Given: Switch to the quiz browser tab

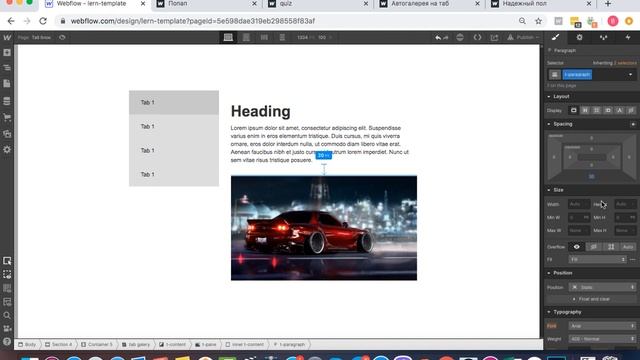Looking at the screenshot, I should click(318, 4).
